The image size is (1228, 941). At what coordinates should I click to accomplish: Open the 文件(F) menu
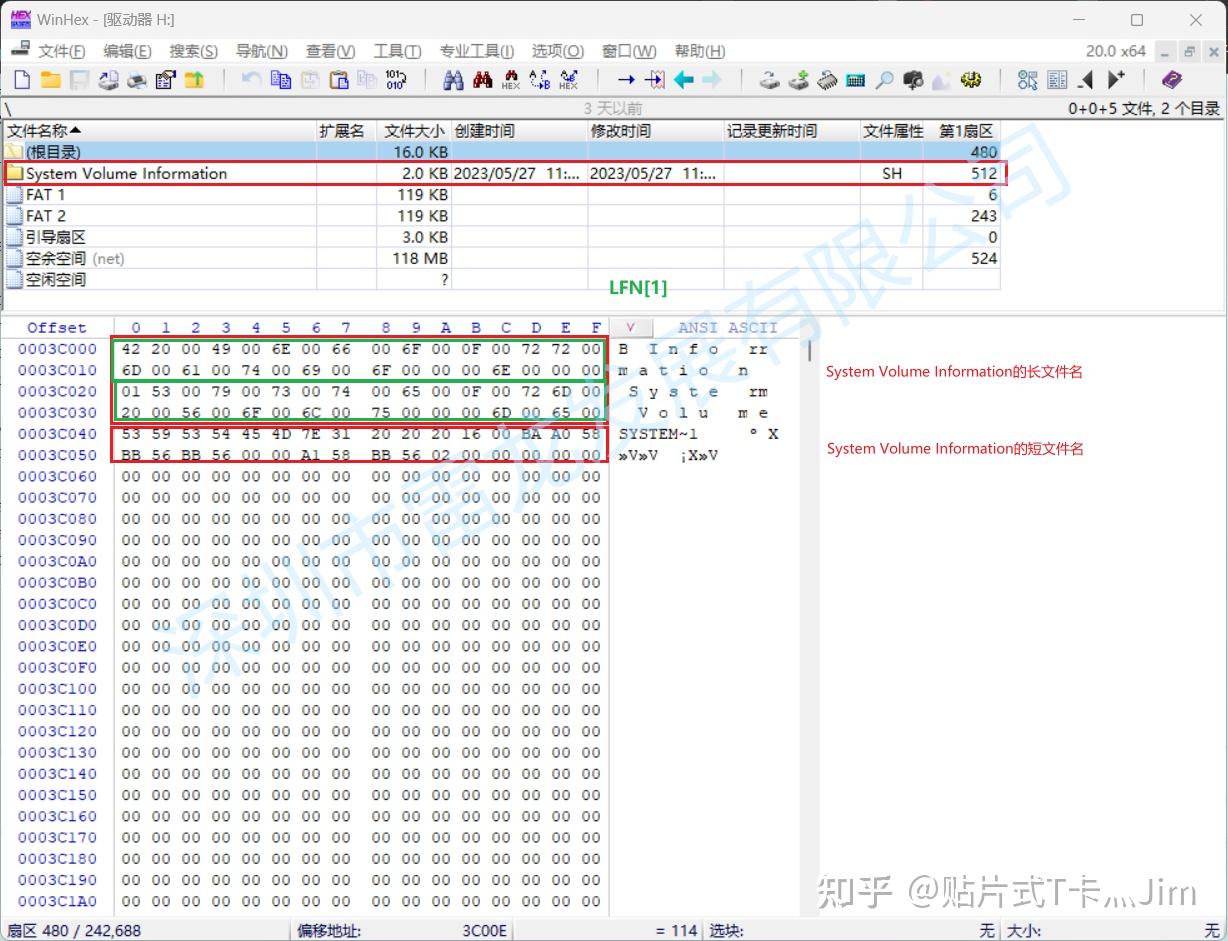(x=61, y=51)
